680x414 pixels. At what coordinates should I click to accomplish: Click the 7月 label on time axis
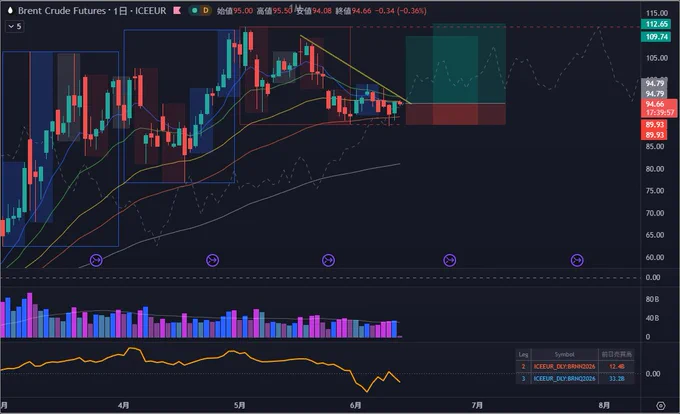[x=477, y=406]
